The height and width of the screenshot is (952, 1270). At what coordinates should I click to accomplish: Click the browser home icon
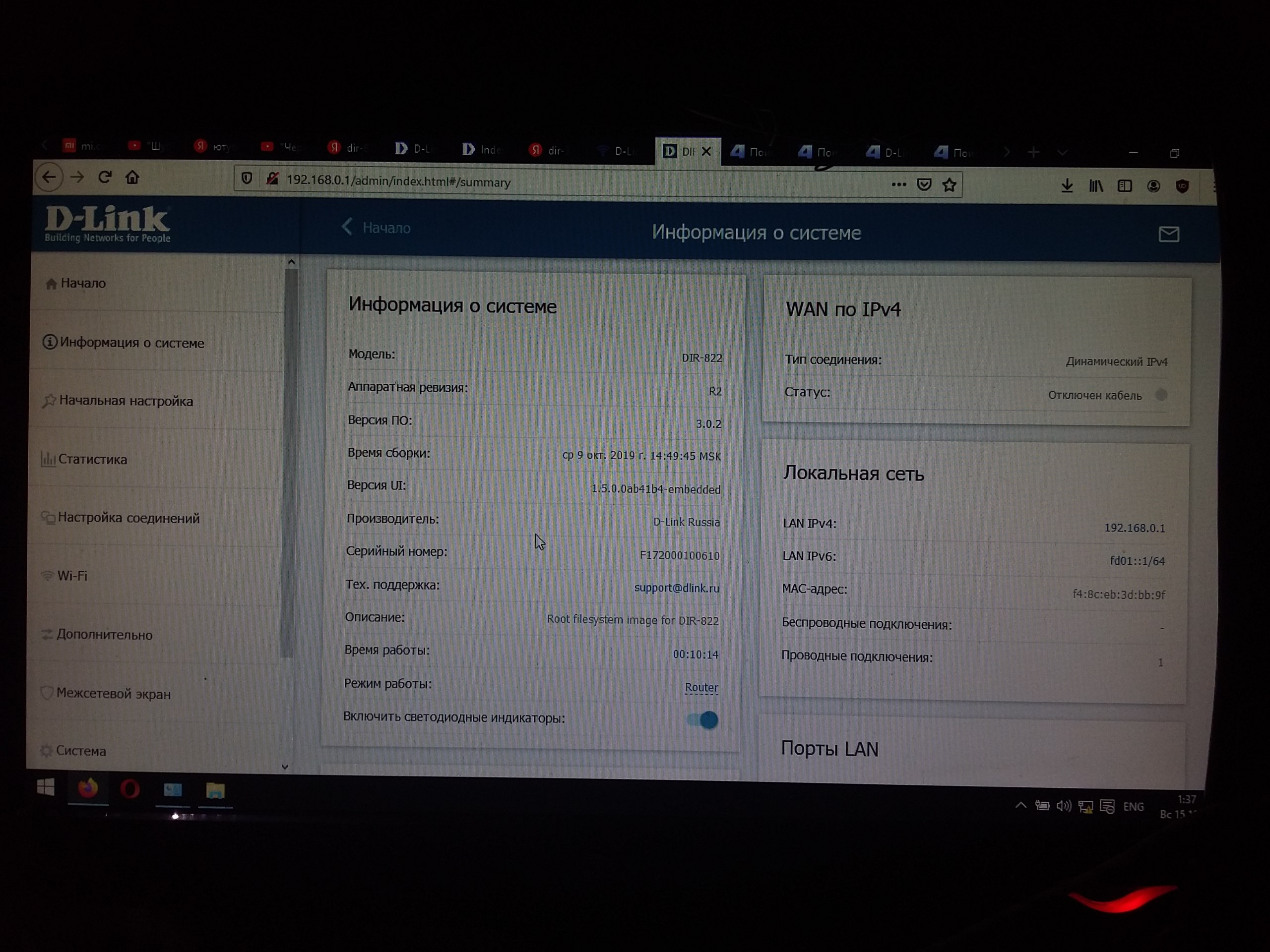(132, 178)
